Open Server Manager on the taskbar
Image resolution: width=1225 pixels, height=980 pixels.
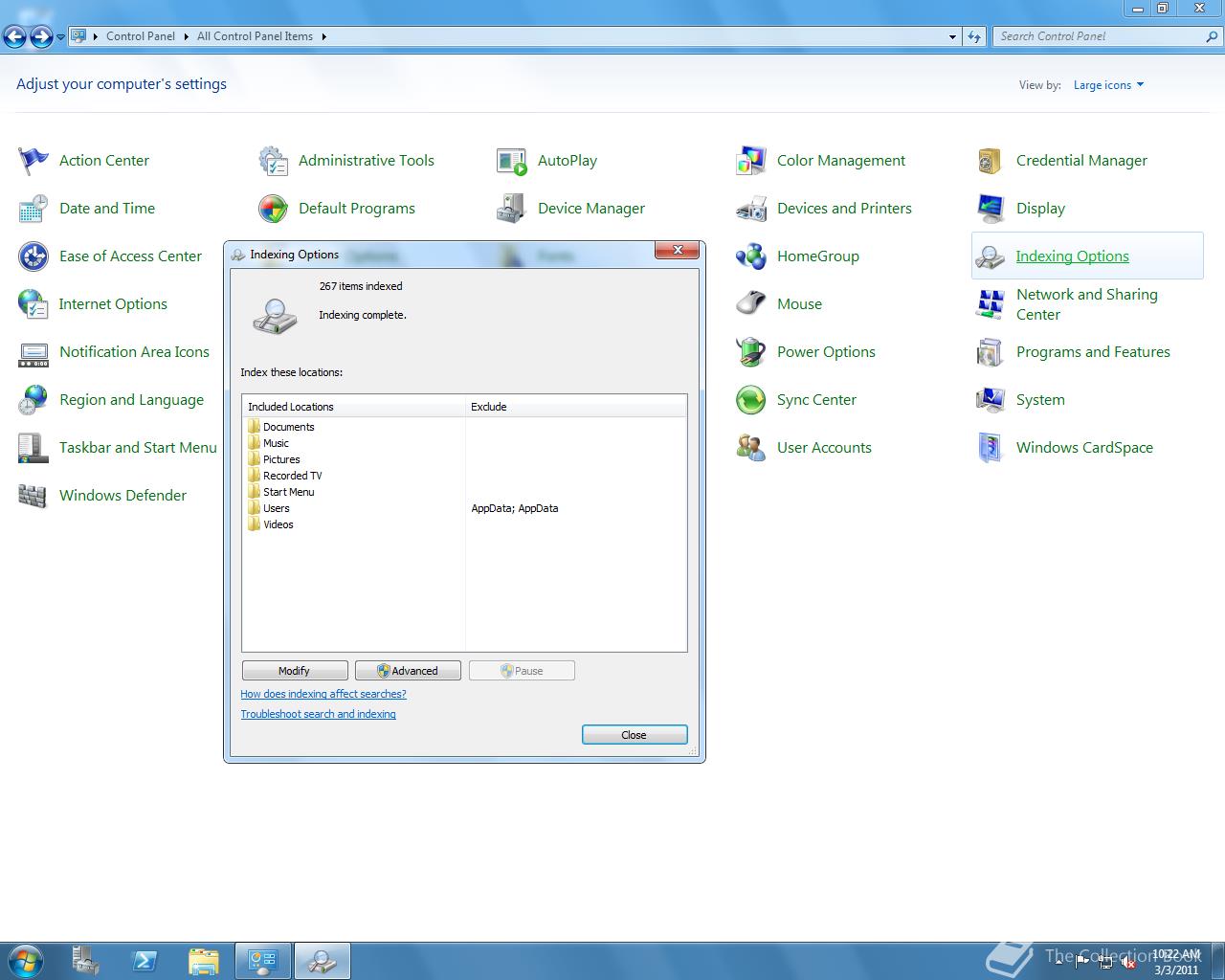(86, 961)
